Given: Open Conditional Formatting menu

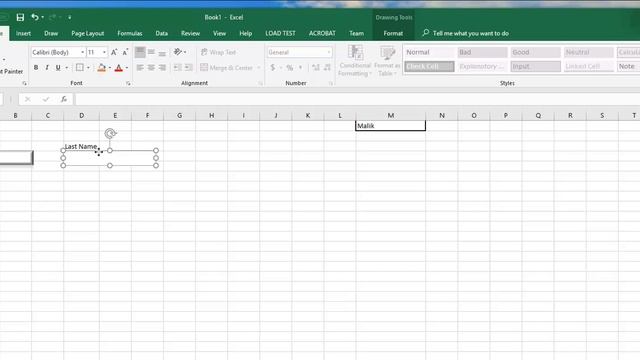Looking at the screenshot, I should [x=355, y=60].
